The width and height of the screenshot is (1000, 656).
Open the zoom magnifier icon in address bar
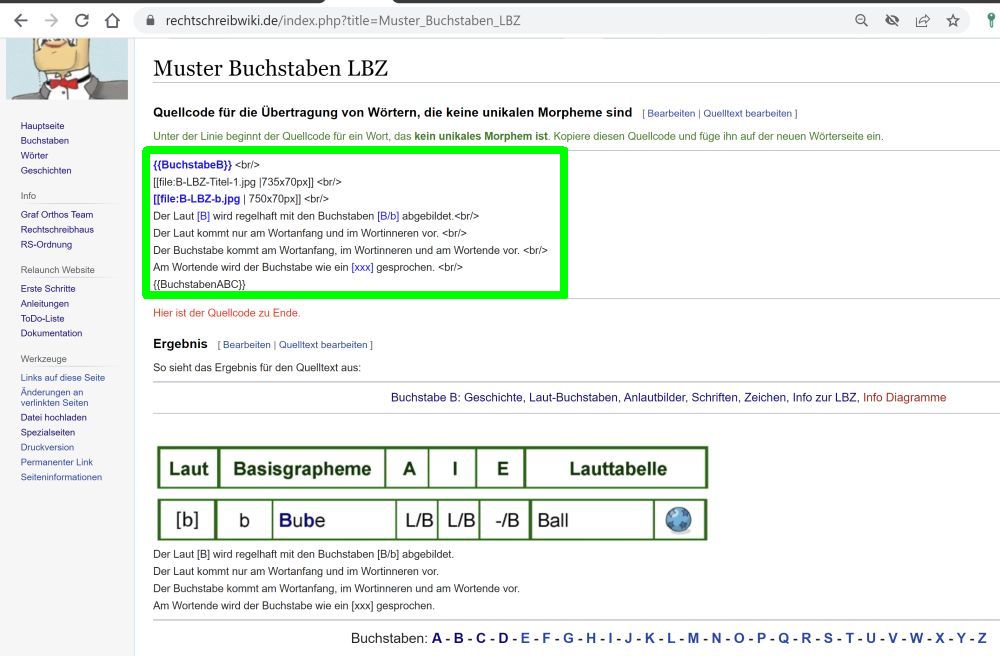(x=861, y=20)
